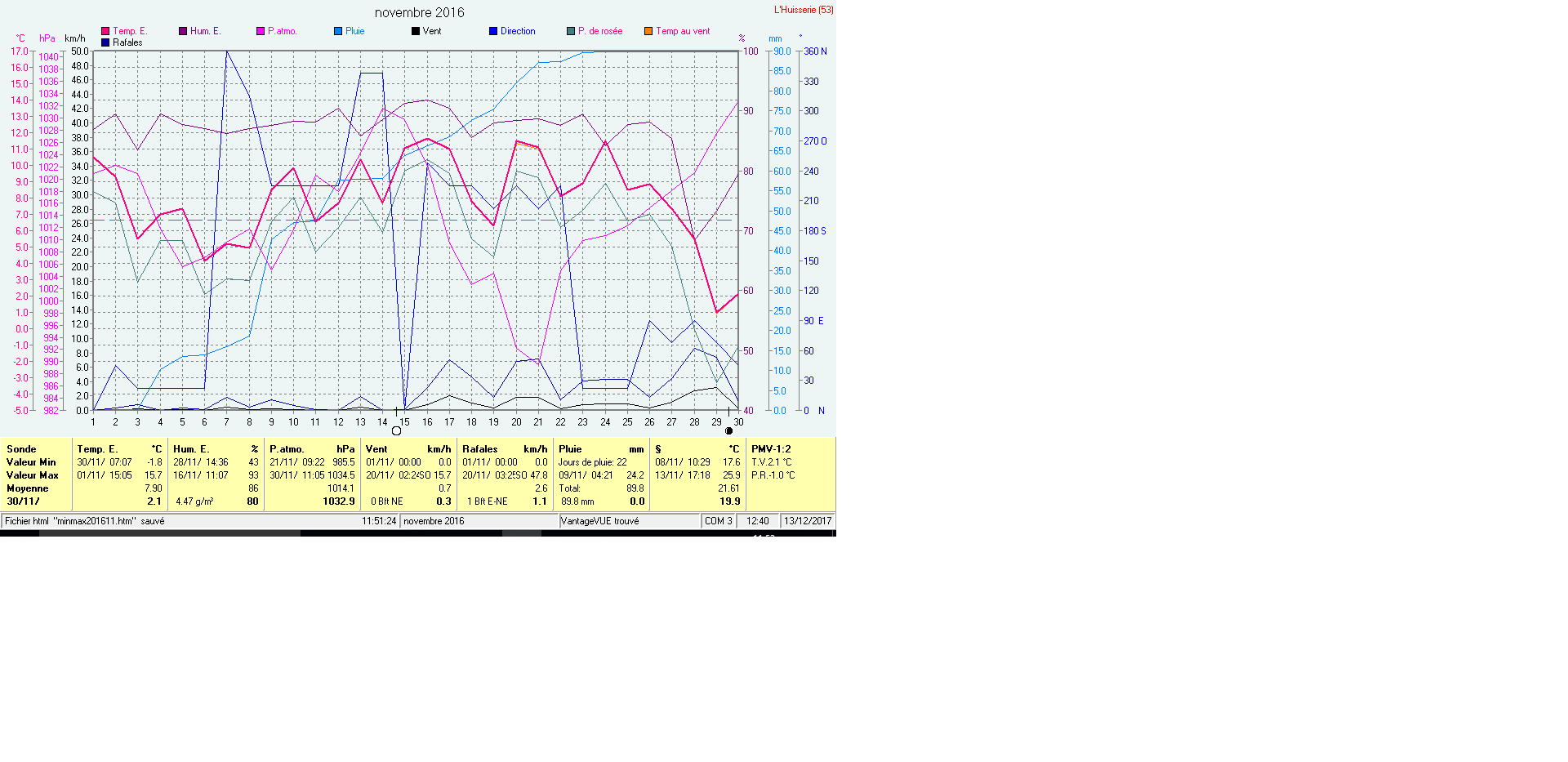Click the red Temp. E. legend swatch
Screen dimensions: 1568x762
click(x=105, y=31)
